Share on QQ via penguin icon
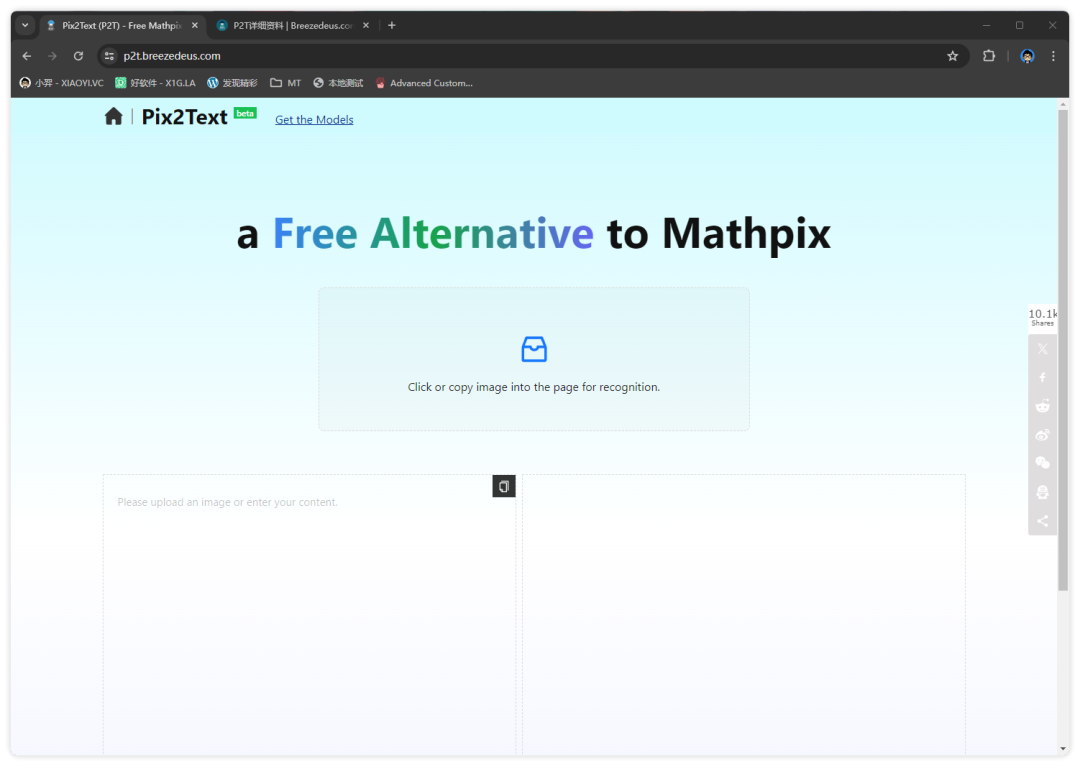 click(x=1043, y=492)
